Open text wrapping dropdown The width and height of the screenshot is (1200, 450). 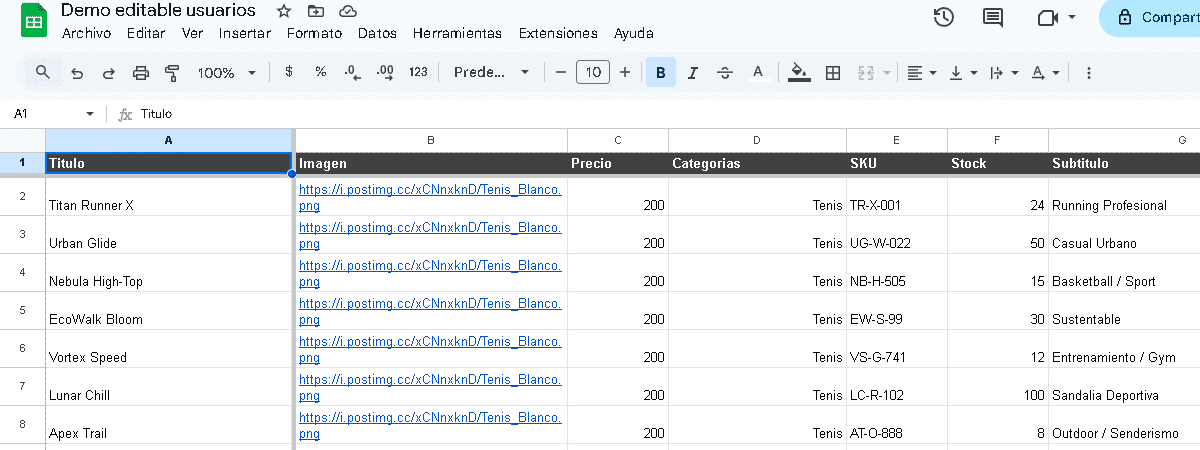tap(1003, 72)
